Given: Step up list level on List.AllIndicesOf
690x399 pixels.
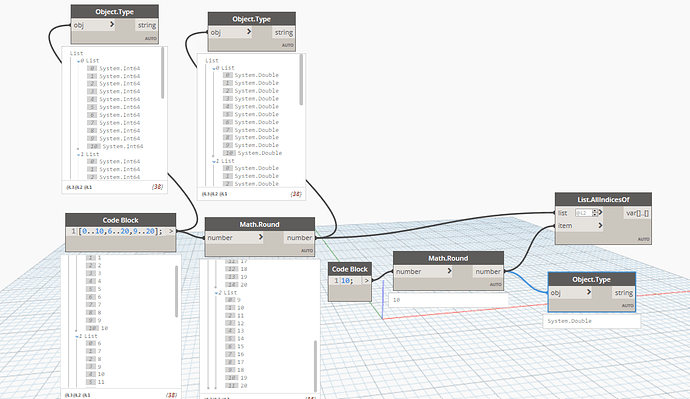Looking at the screenshot, I should tap(595, 211).
